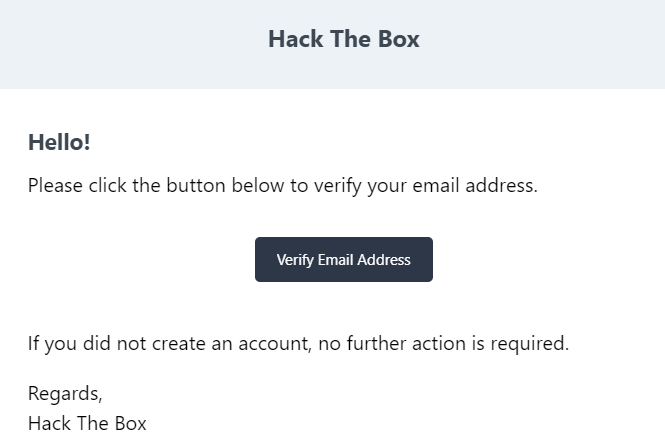This screenshot has height=446, width=665.
Task: Open the Hack The Box header link
Action: [x=344, y=39]
